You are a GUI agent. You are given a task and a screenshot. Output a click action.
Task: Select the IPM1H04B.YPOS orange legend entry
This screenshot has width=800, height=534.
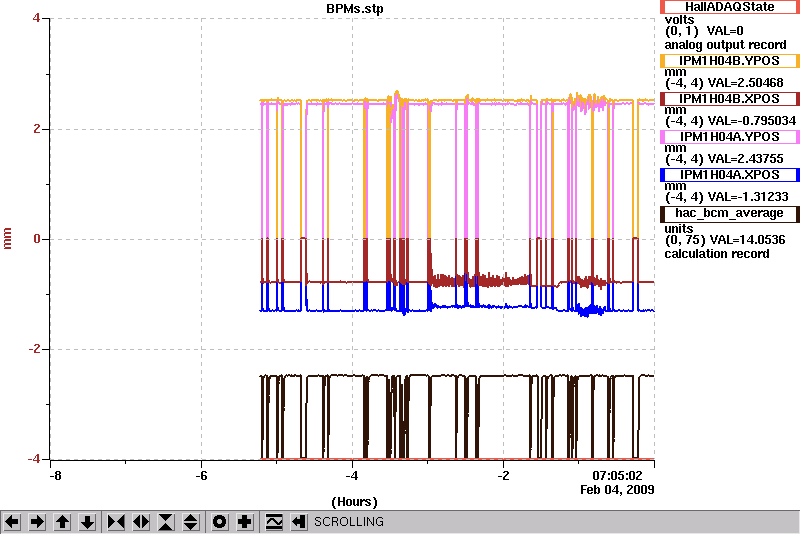click(730, 61)
